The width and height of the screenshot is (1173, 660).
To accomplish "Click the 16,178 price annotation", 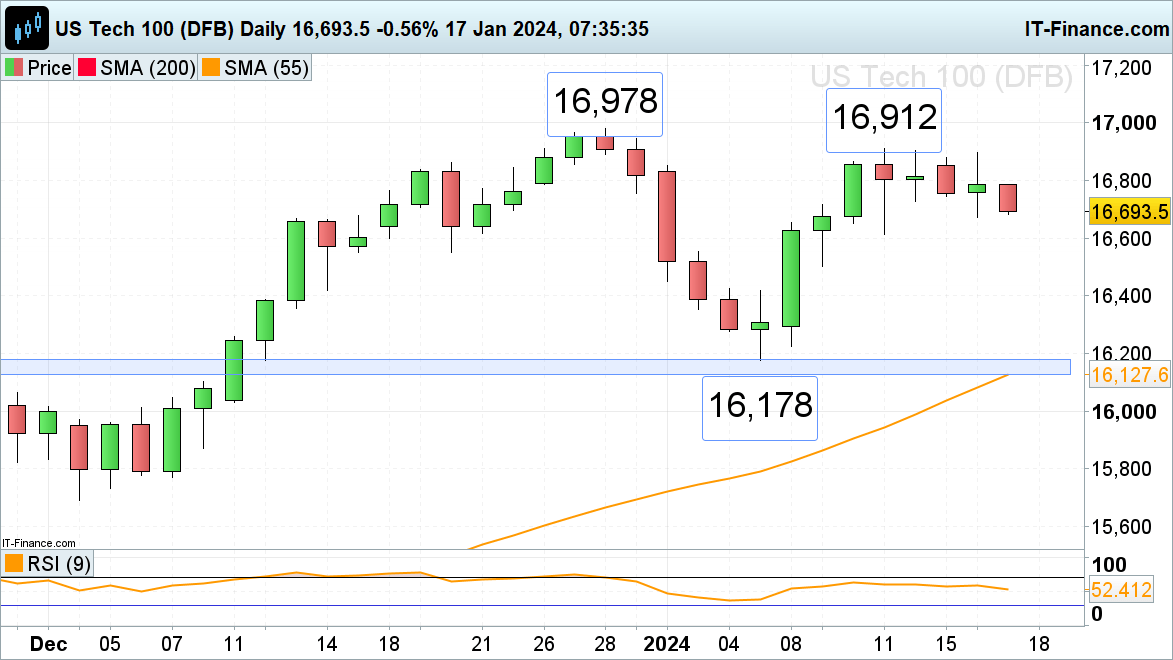I will click(760, 408).
